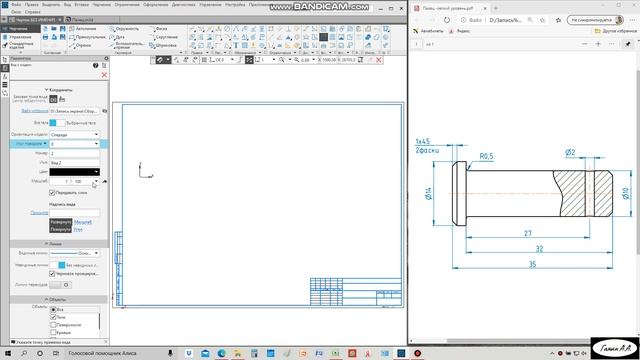The height and width of the screenshot is (360, 640).
Task: Collapse the Координаты section
Action: point(59,90)
